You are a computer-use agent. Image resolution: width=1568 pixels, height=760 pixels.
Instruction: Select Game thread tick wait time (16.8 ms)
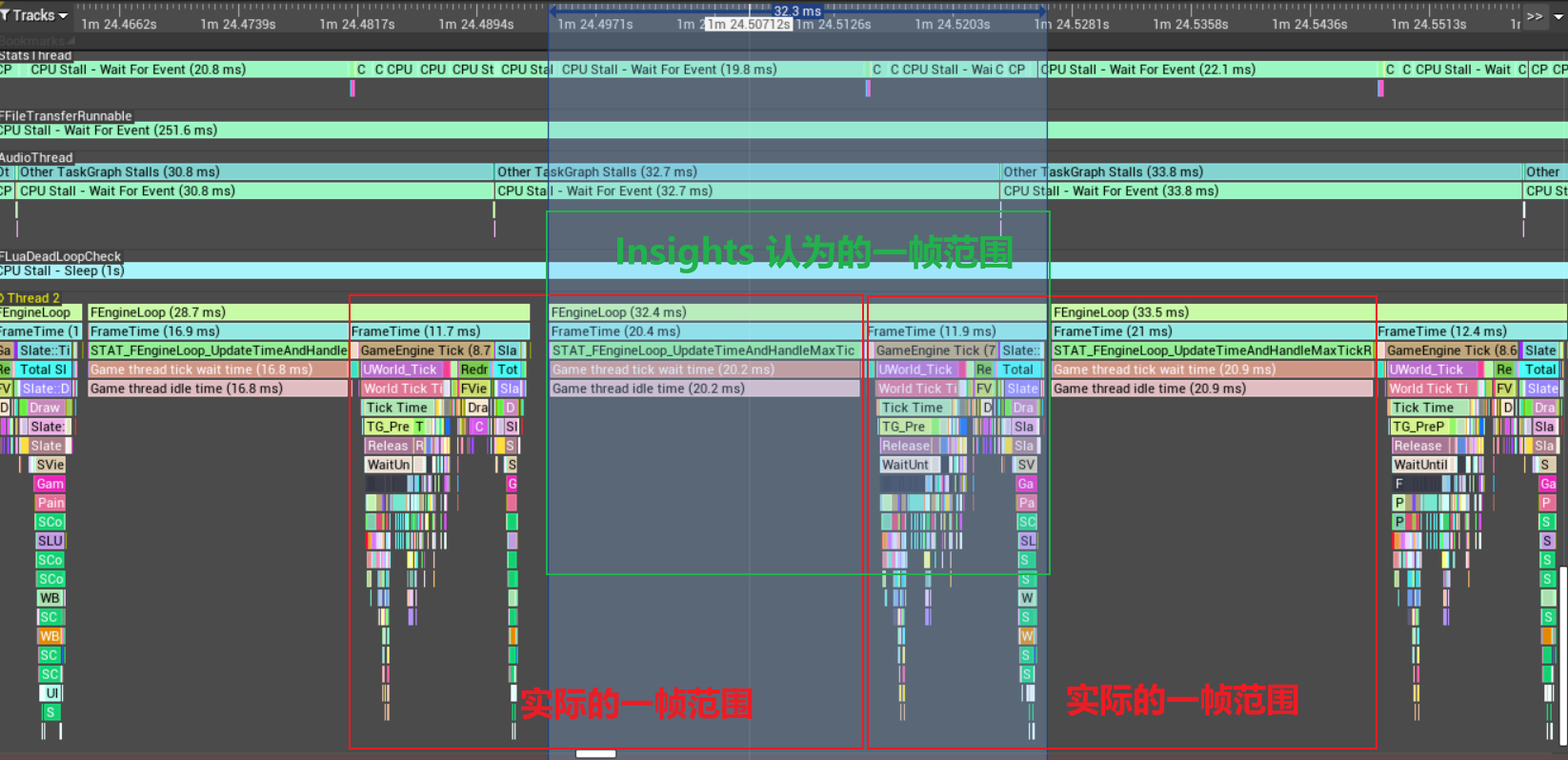218,370
